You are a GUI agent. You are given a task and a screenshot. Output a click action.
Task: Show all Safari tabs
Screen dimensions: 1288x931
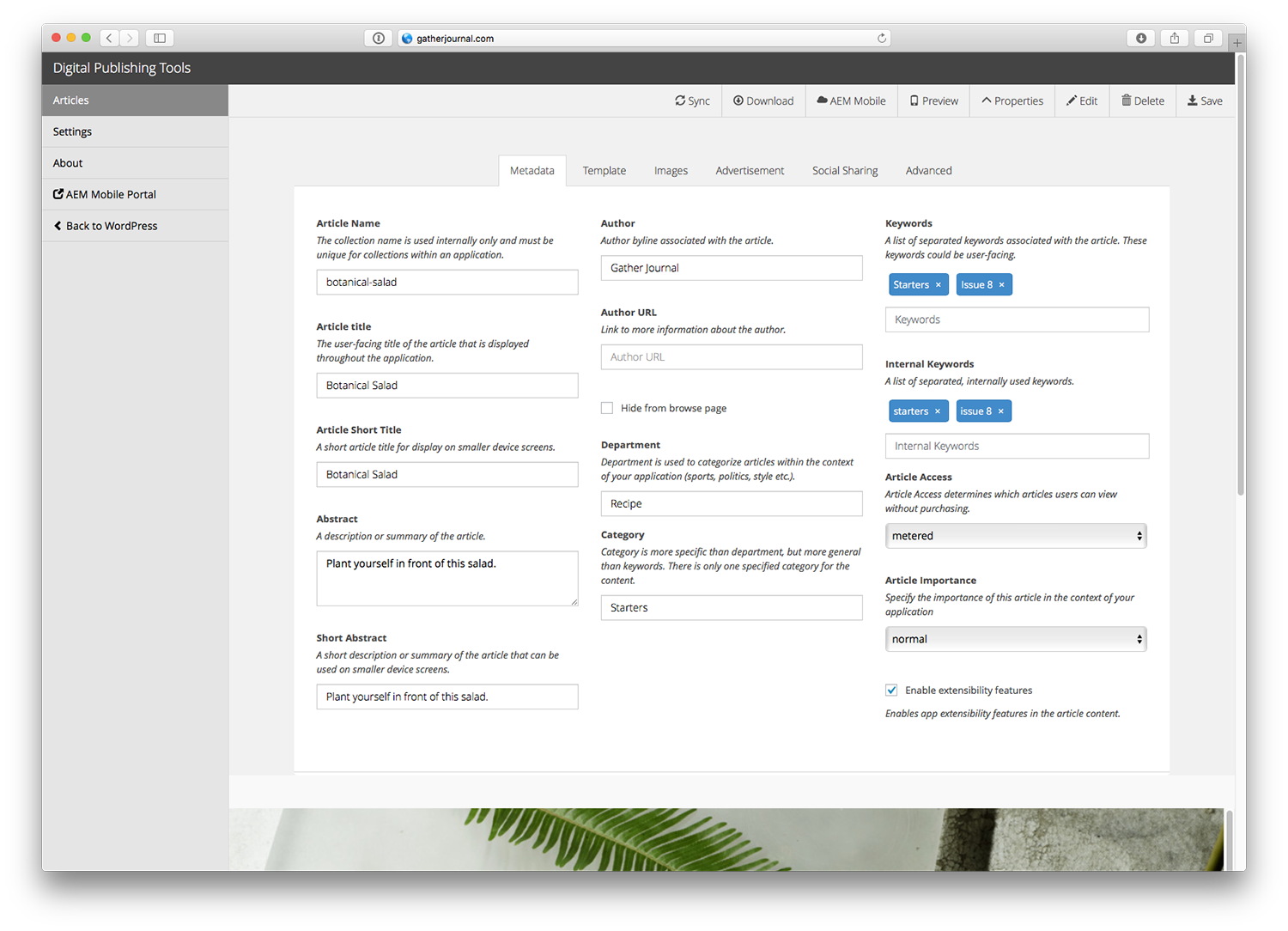(x=1208, y=38)
